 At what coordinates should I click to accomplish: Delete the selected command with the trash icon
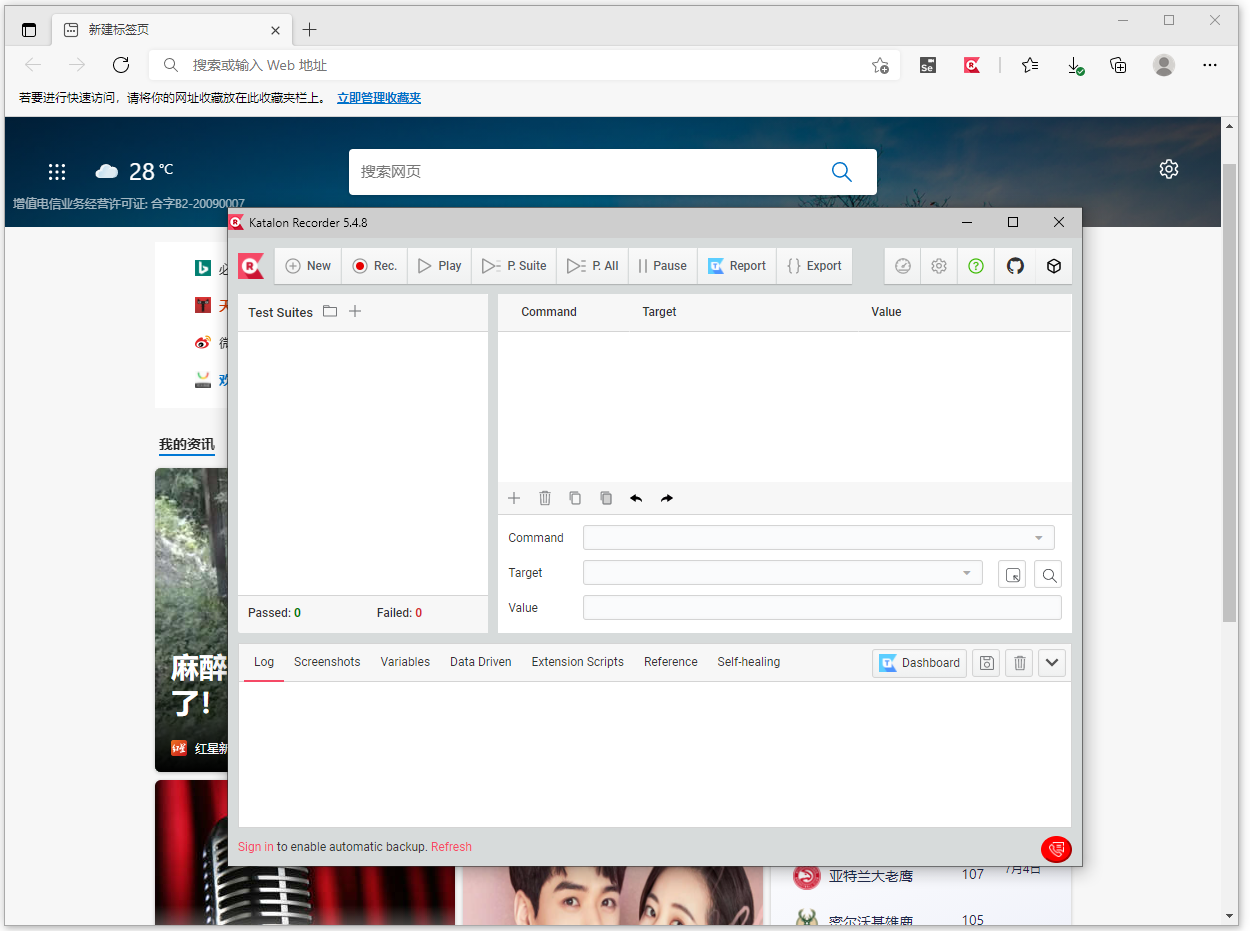(x=545, y=498)
